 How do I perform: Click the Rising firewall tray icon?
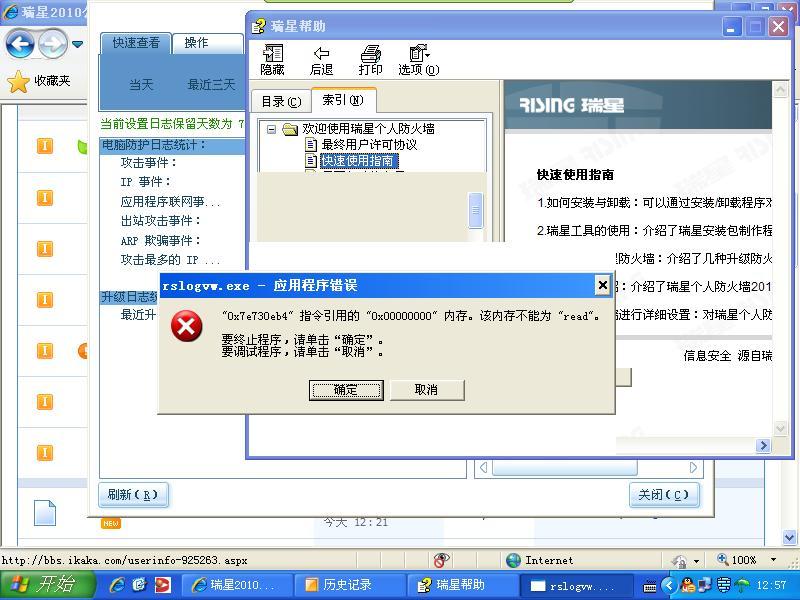click(x=723, y=585)
